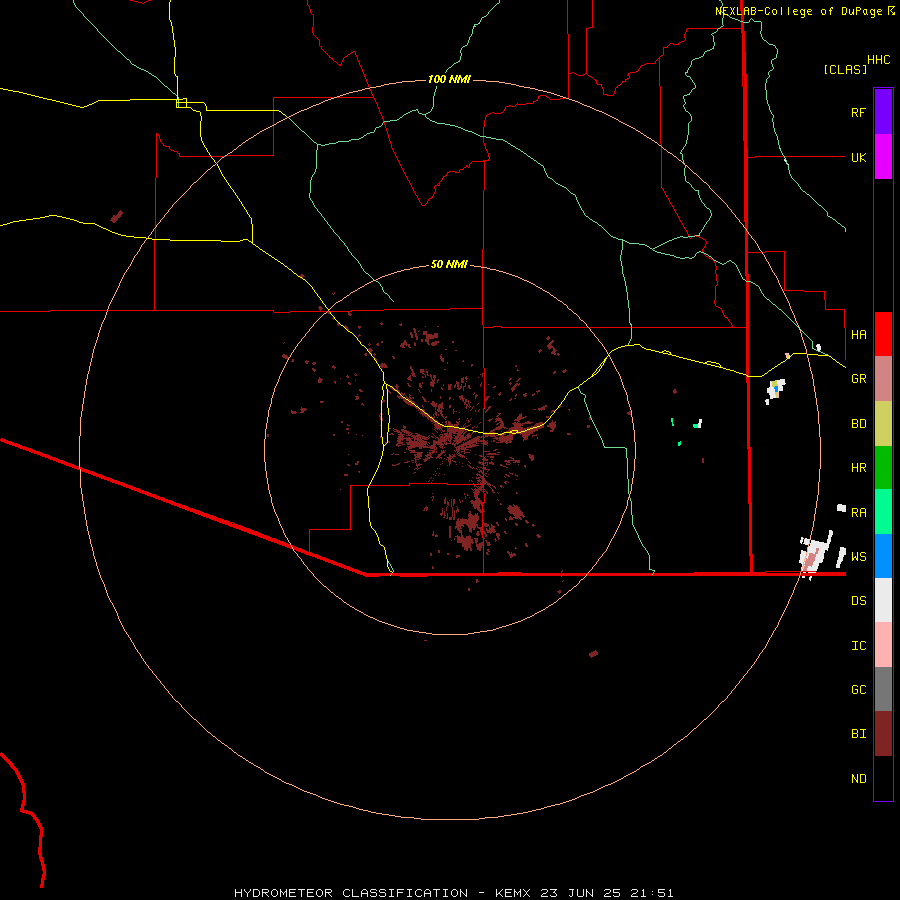This screenshot has height=900, width=900.
Task: Pick the RA light-green legend swatch
Action: coord(883,512)
